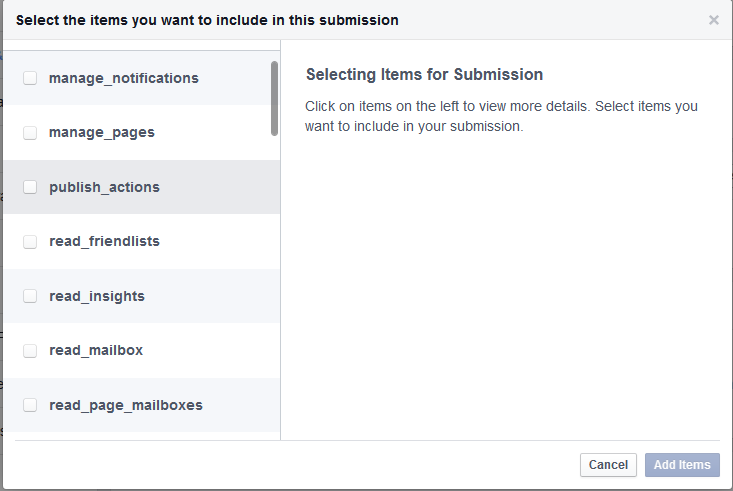Click the permissions list scrollbar thumb
The height and width of the screenshot is (491, 733).
click(x=275, y=98)
